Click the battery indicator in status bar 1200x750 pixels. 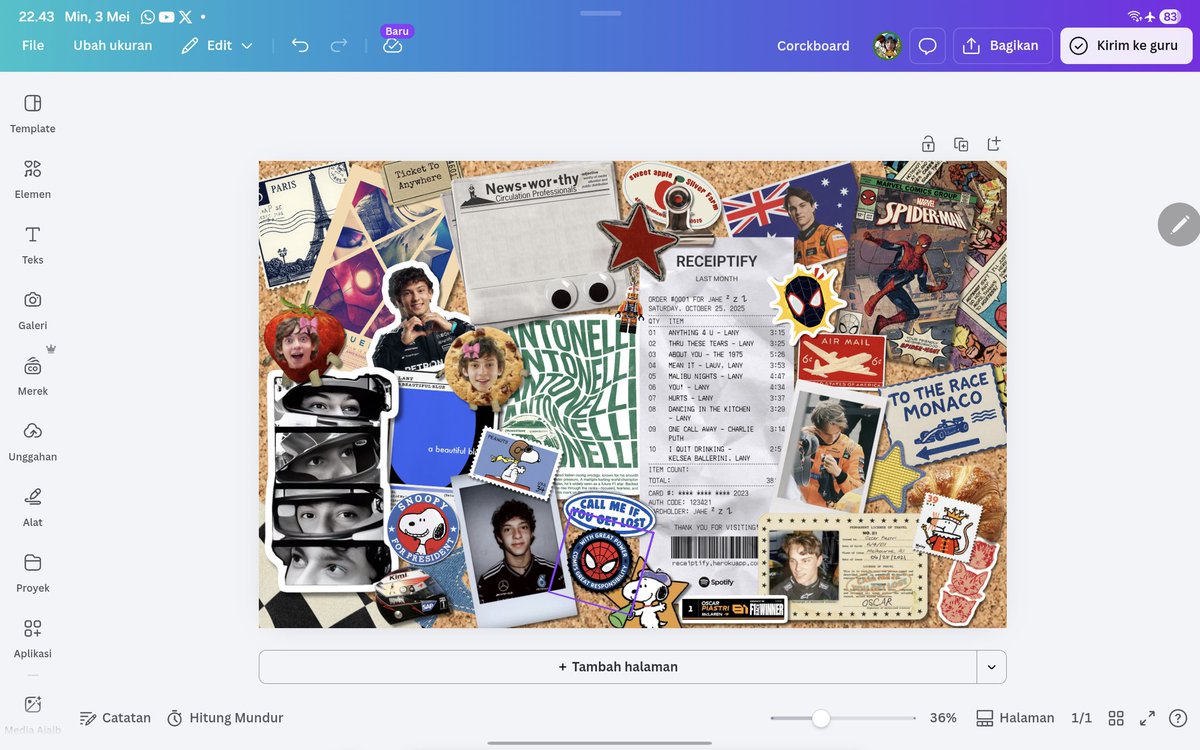click(x=1169, y=17)
